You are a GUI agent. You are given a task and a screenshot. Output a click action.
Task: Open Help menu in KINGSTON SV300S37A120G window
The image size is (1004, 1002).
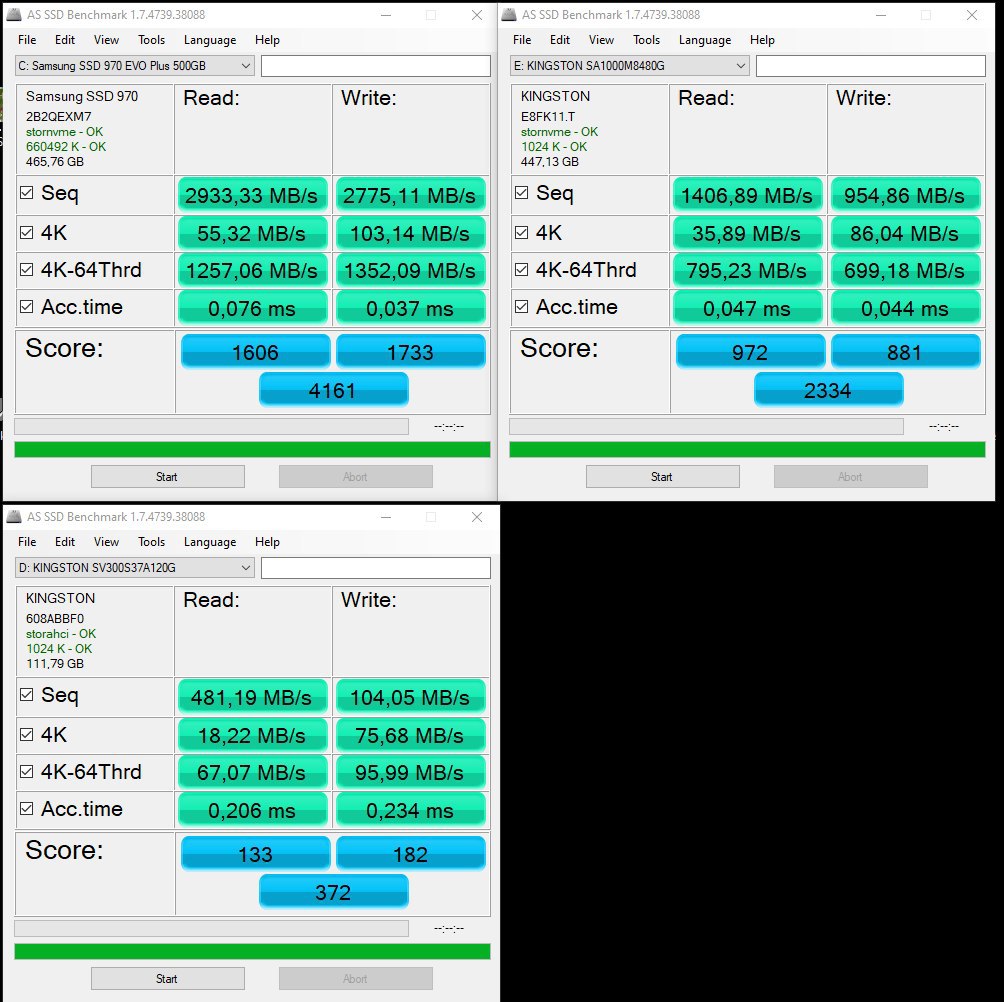click(267, 542)
